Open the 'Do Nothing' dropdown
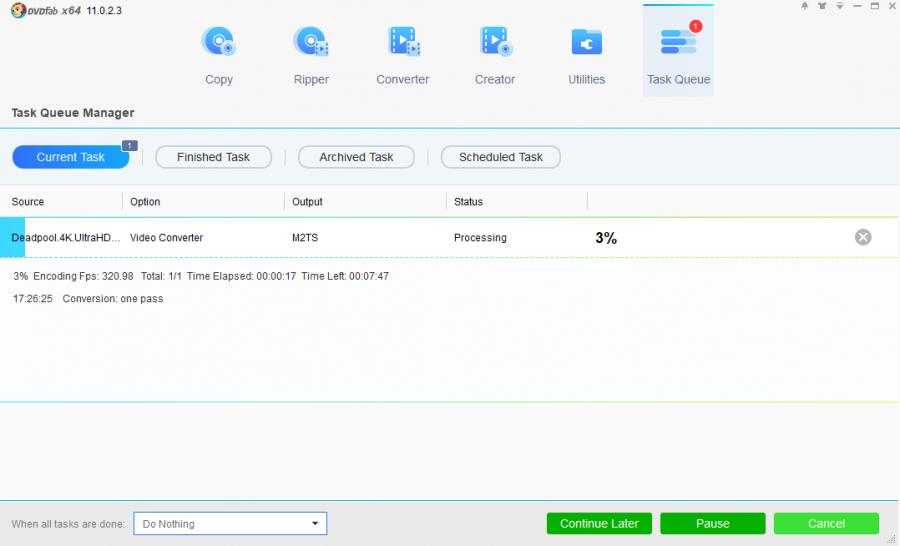900x546 pixels. click(230, 524)
